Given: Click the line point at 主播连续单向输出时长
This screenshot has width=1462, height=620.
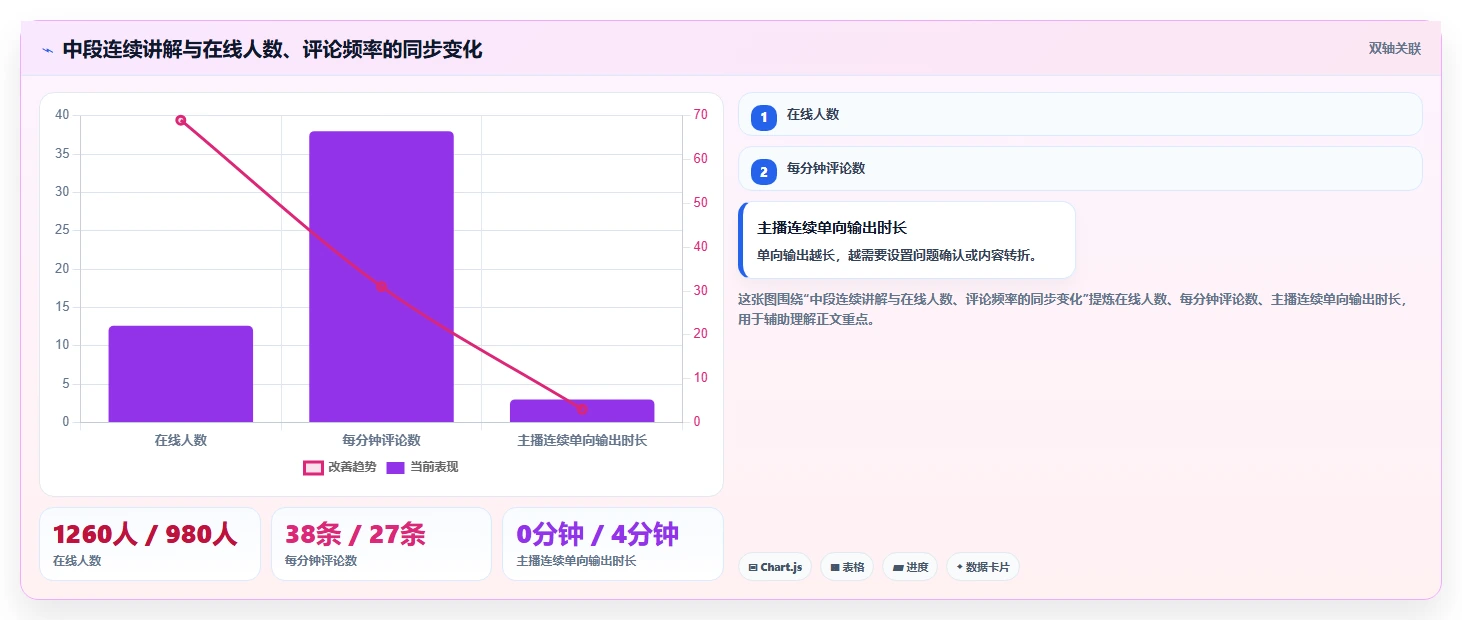Looking at the screenshot, I should 581,409.
